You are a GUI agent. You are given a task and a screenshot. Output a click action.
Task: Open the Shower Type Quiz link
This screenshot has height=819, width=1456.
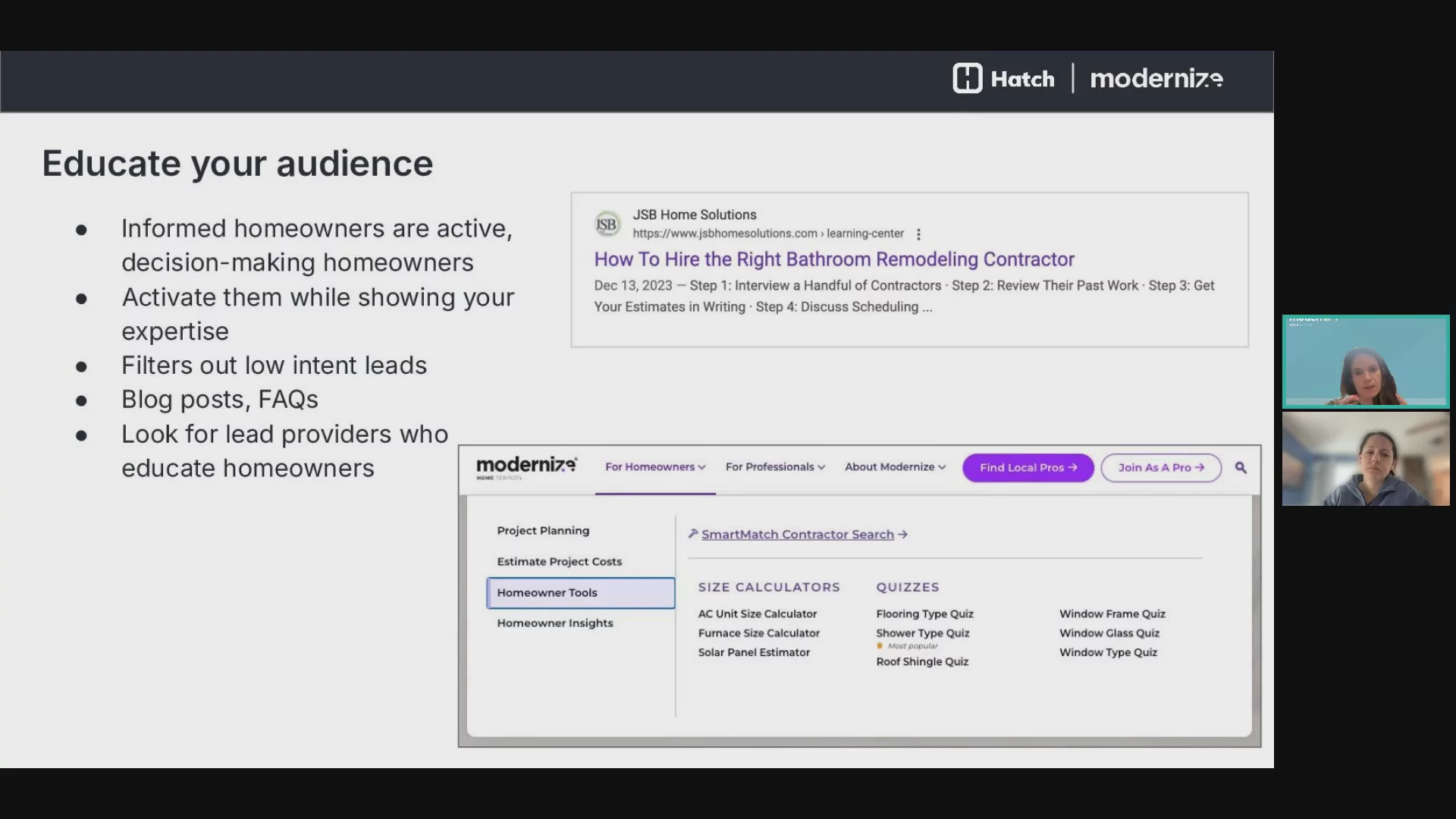[923, 633]
